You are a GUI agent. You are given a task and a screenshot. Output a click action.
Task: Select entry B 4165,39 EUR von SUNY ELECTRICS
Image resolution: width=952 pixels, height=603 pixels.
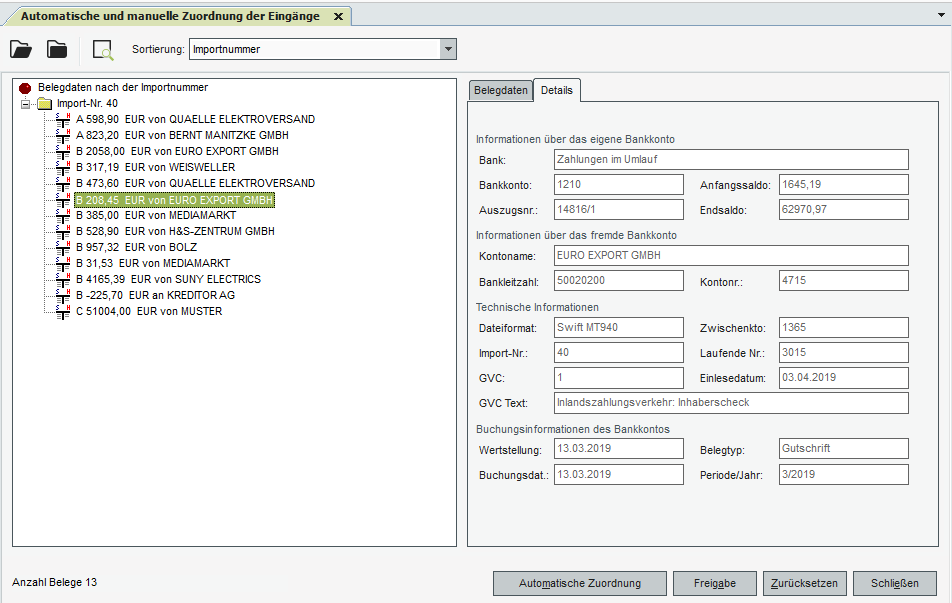[x=168, y=279]
